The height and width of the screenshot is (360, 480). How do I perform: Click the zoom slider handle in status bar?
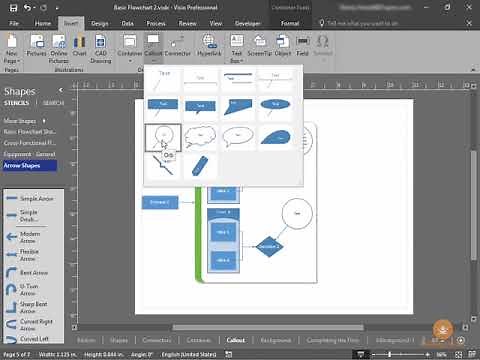click(389, 355)
